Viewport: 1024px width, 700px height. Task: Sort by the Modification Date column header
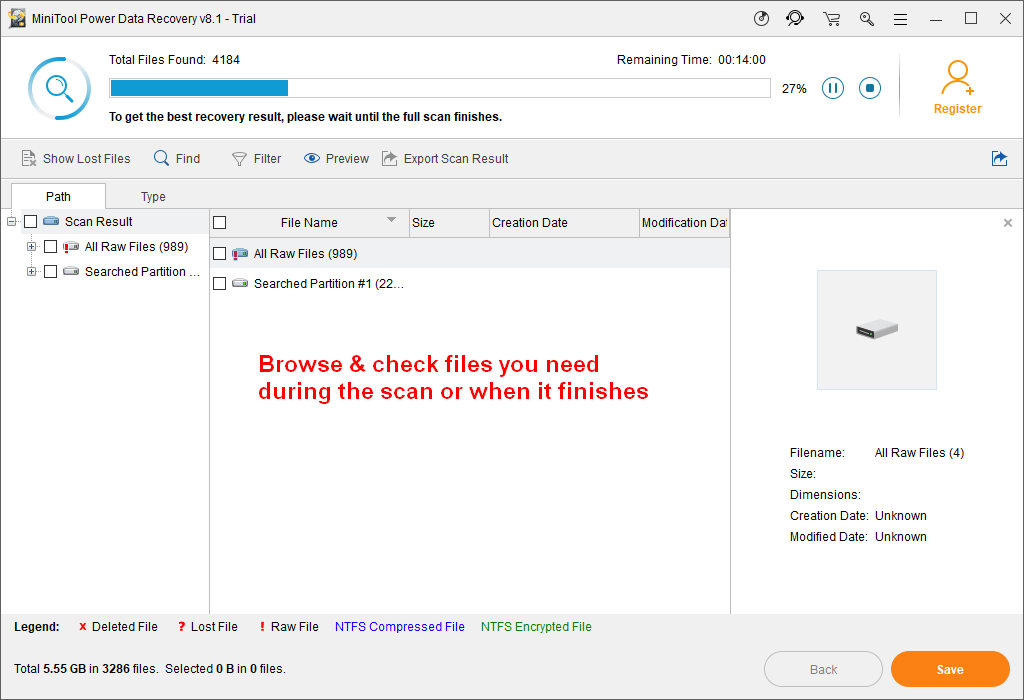tap(684, 223)
